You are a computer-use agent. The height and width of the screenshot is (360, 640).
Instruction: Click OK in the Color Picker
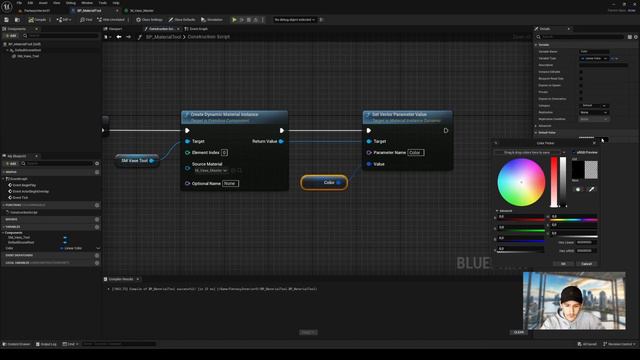[x=563, y=264]
